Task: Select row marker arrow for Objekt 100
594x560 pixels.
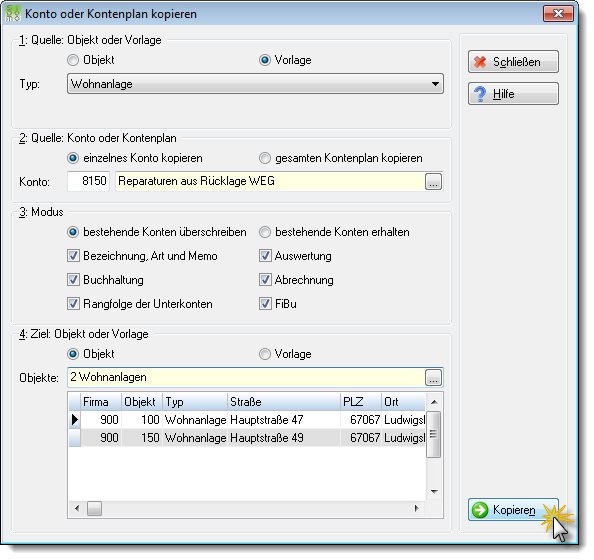Action: [75, 420]
